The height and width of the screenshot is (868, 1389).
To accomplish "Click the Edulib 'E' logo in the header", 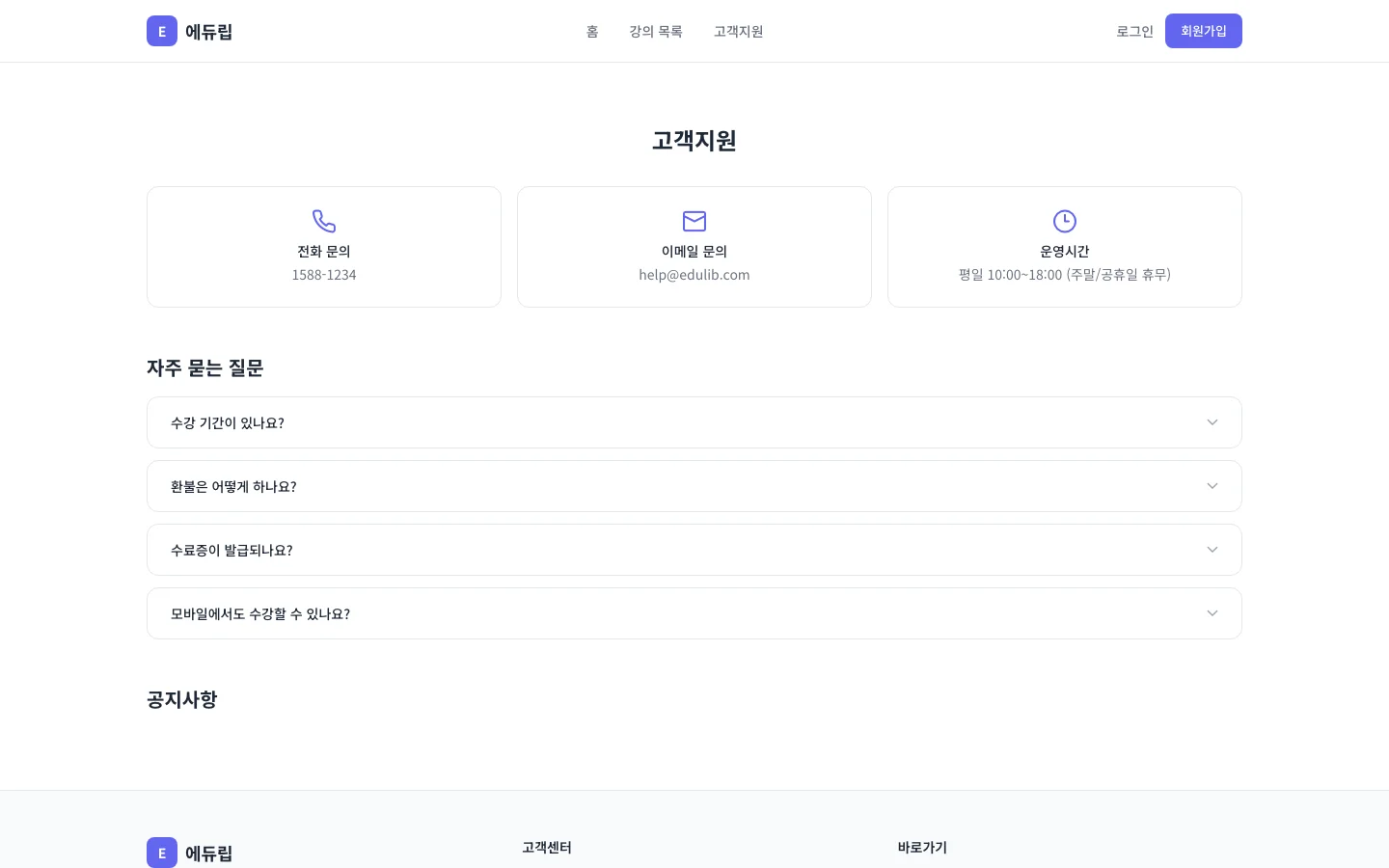I will point(162,31).
